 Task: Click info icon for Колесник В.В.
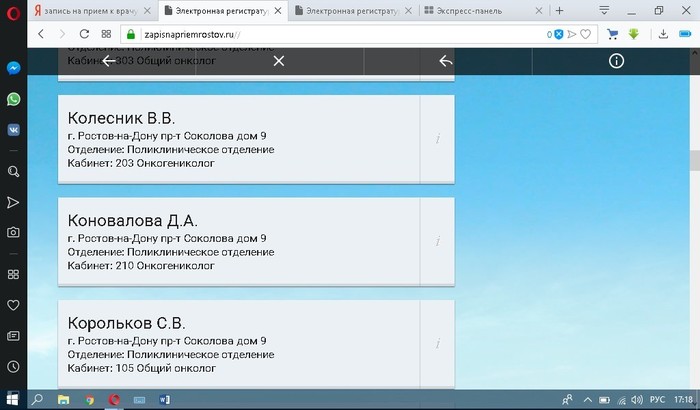(x=437, y=139)
